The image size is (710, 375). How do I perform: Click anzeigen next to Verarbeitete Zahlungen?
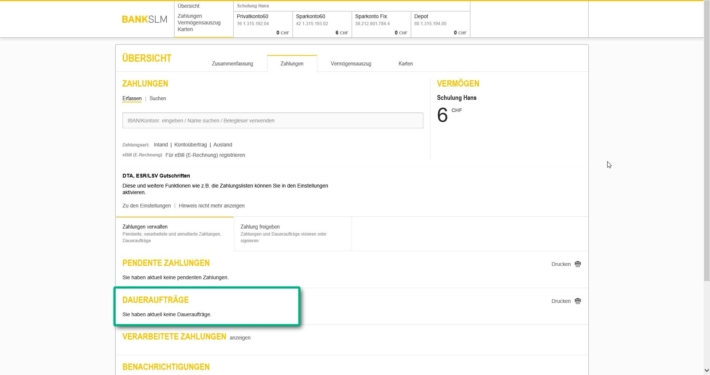coord(240,338)
